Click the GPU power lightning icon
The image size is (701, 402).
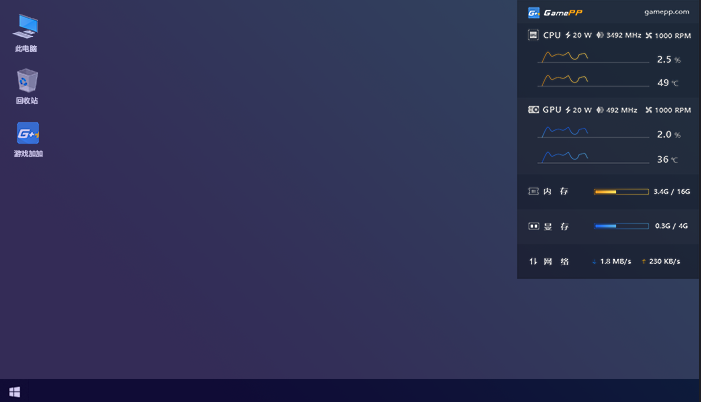[568, 110]
